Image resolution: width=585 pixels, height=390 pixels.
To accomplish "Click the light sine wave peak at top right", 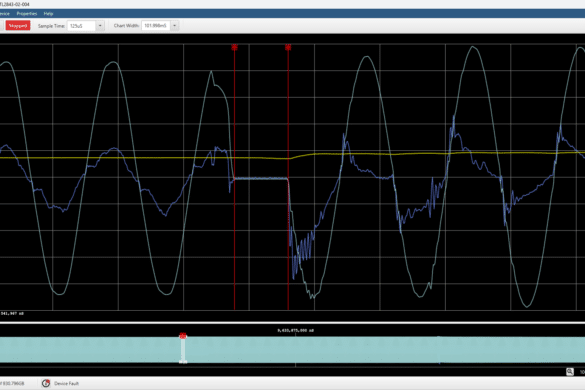I will (473, 47).
